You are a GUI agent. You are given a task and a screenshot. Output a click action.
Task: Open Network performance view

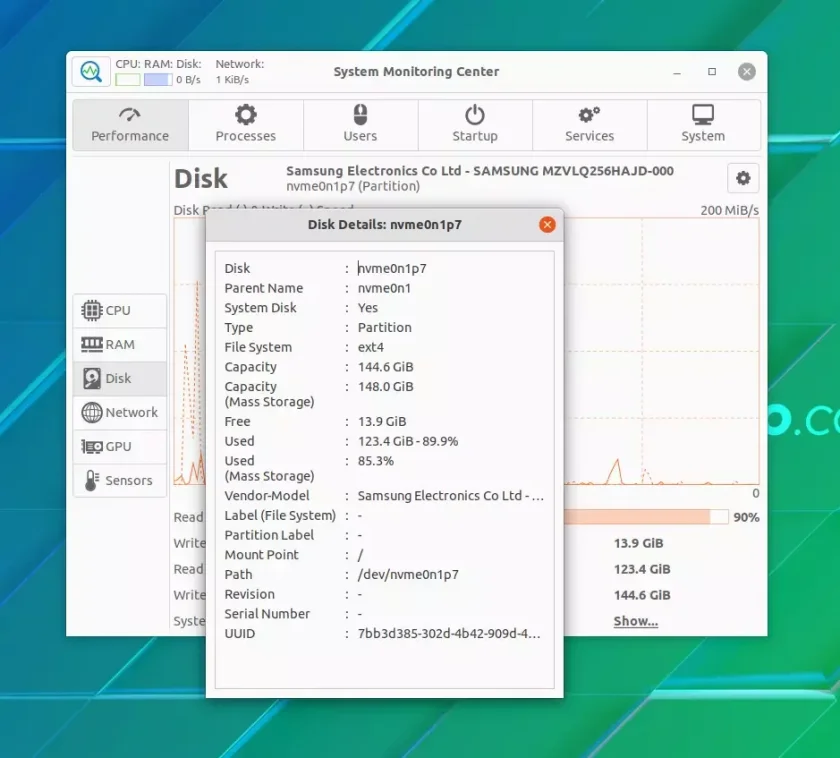119,412
